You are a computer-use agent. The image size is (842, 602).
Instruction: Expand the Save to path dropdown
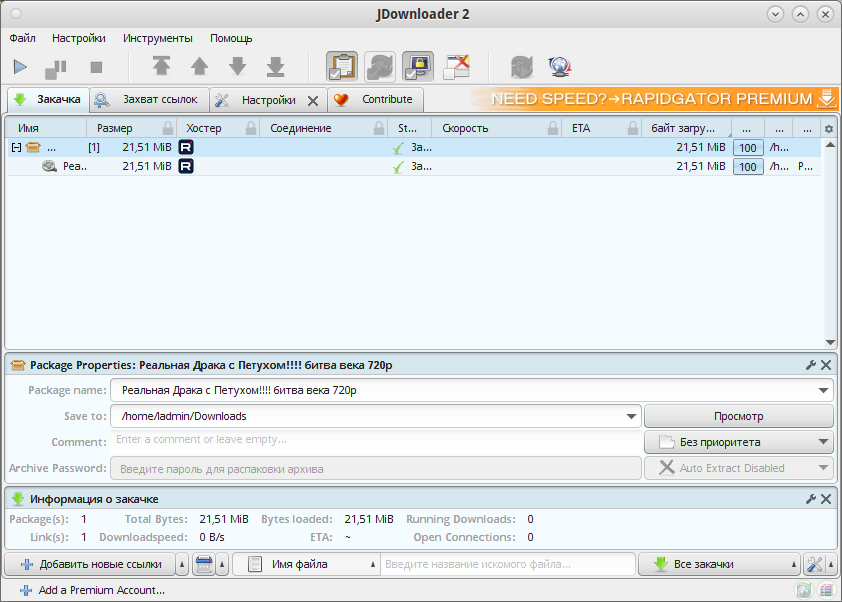(632, 416)
